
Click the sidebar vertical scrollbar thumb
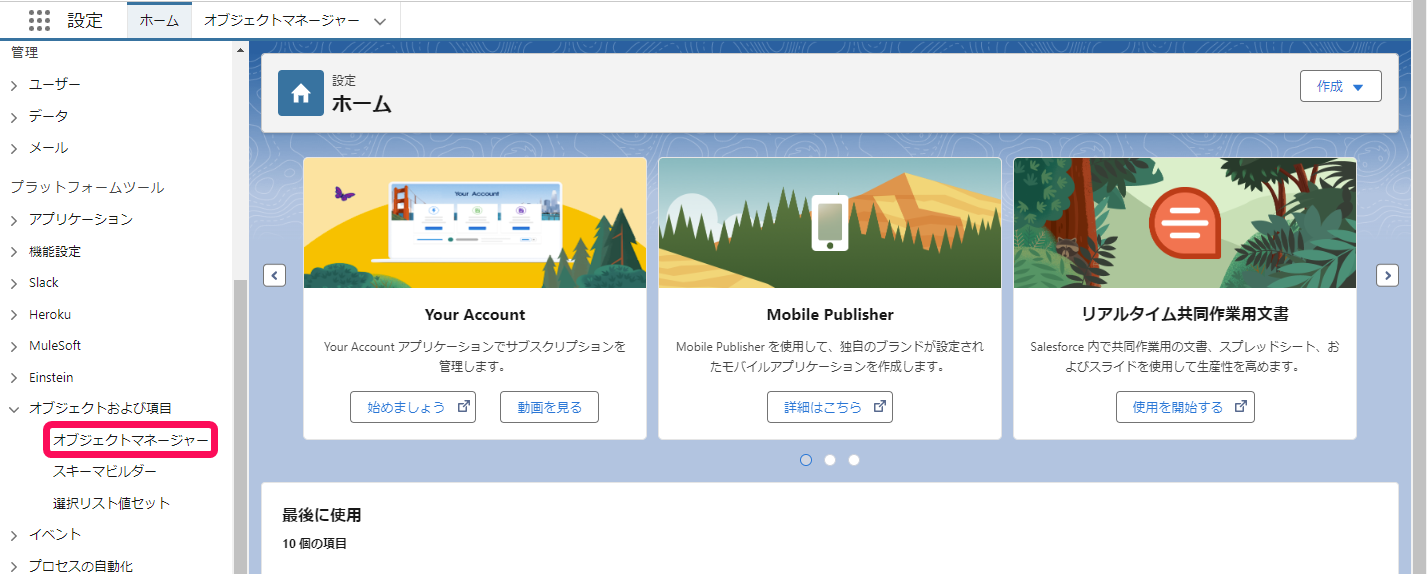point(240,426)
